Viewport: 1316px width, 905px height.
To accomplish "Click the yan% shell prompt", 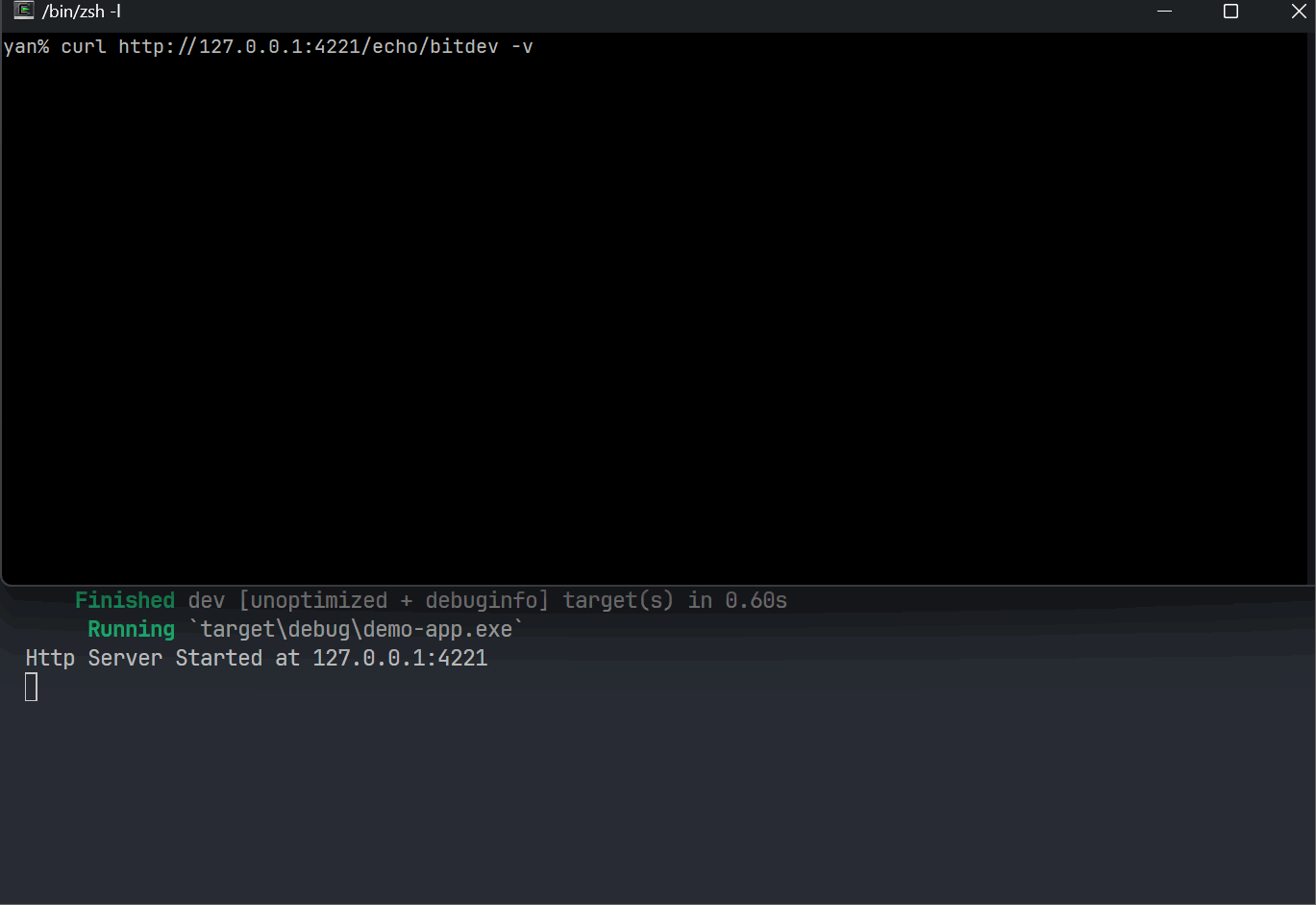I will 26,46.
